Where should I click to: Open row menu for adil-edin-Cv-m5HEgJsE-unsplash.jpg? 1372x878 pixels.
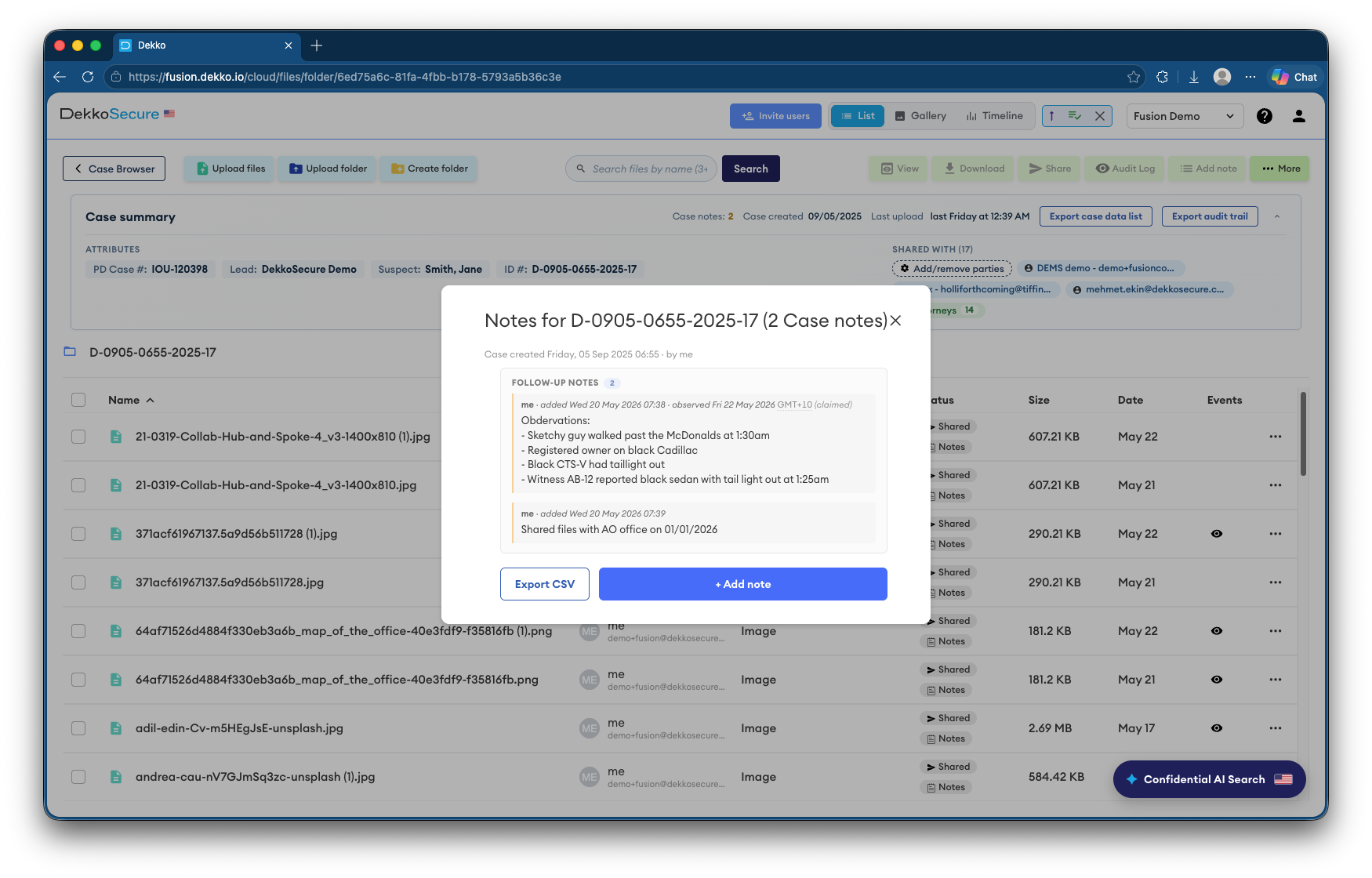pos(1276,728)
